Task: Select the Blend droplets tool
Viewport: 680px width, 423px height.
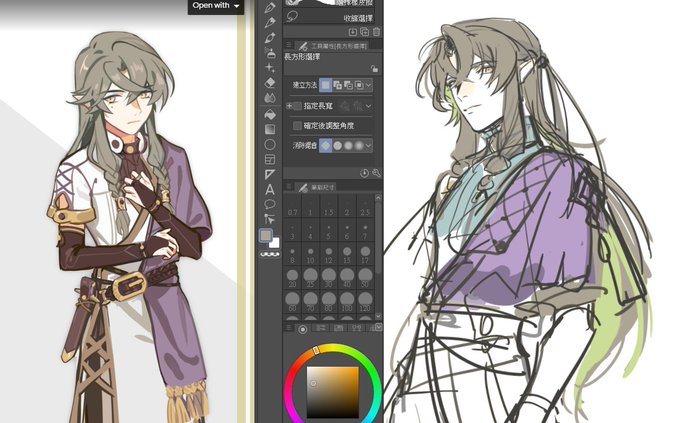Action: click(270, 98)
